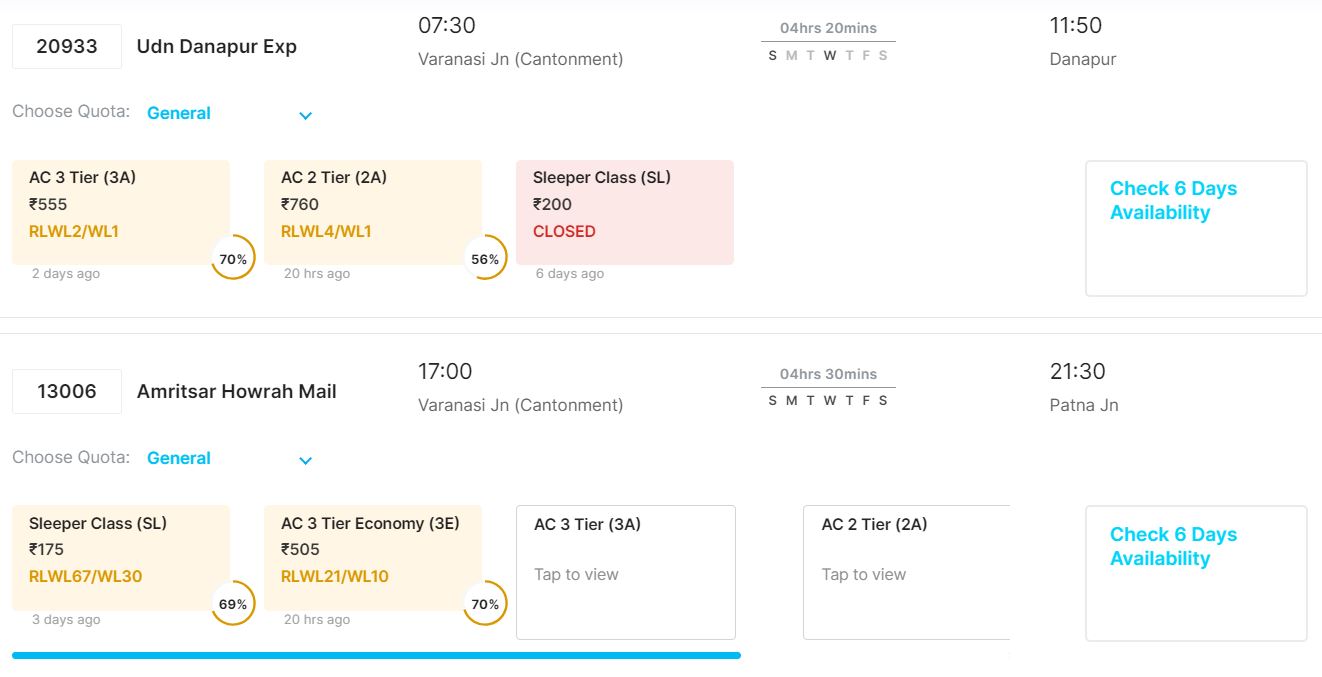This screenshot has height=677, width=1322.
Task: Open quota dropdown arrow for Amritsar Howrah Mail
Action: pyautogui.click(x=306, y=460)
